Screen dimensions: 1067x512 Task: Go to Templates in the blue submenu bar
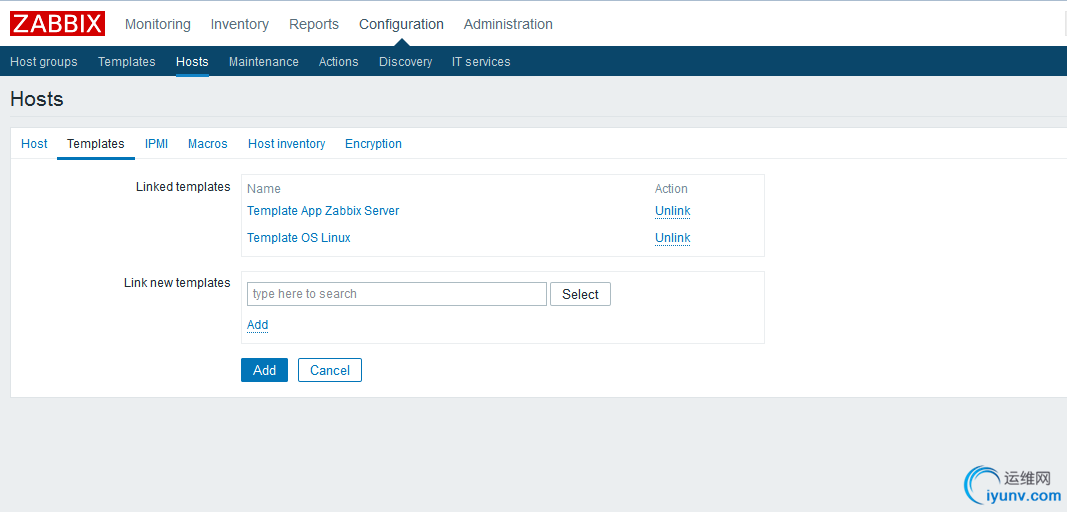click(127, 62)
